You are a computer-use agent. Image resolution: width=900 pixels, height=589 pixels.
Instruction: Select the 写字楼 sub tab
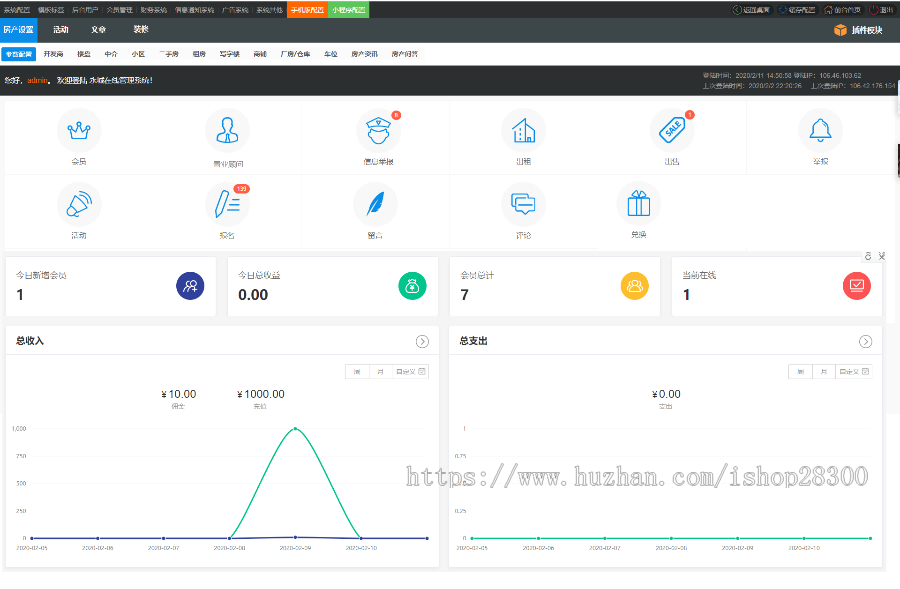[x=230, y=54]
